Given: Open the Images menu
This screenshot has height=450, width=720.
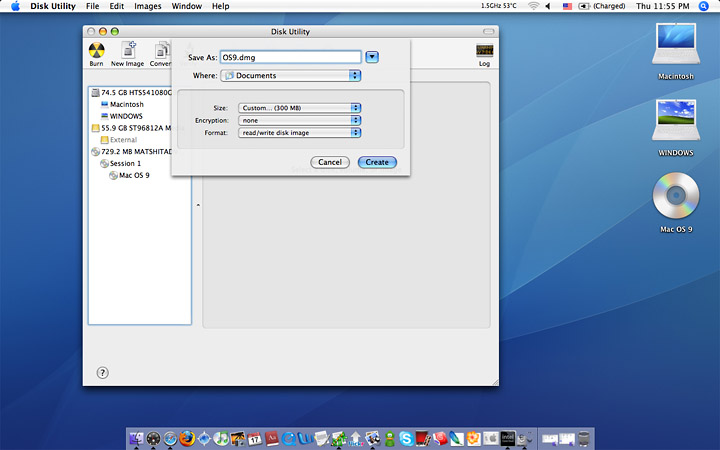Looking at the screenshot, I should [147, 6].
